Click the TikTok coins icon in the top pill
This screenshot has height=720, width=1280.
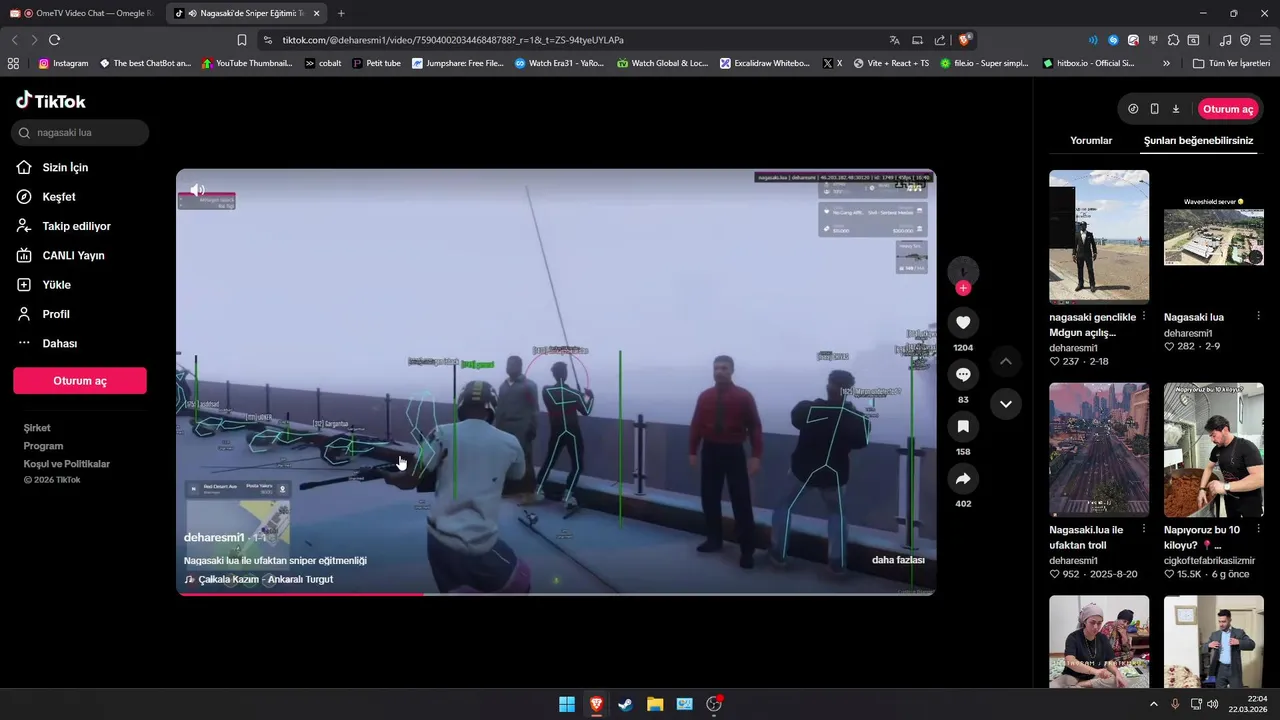pyautogui.click(x=1133, y=109)
